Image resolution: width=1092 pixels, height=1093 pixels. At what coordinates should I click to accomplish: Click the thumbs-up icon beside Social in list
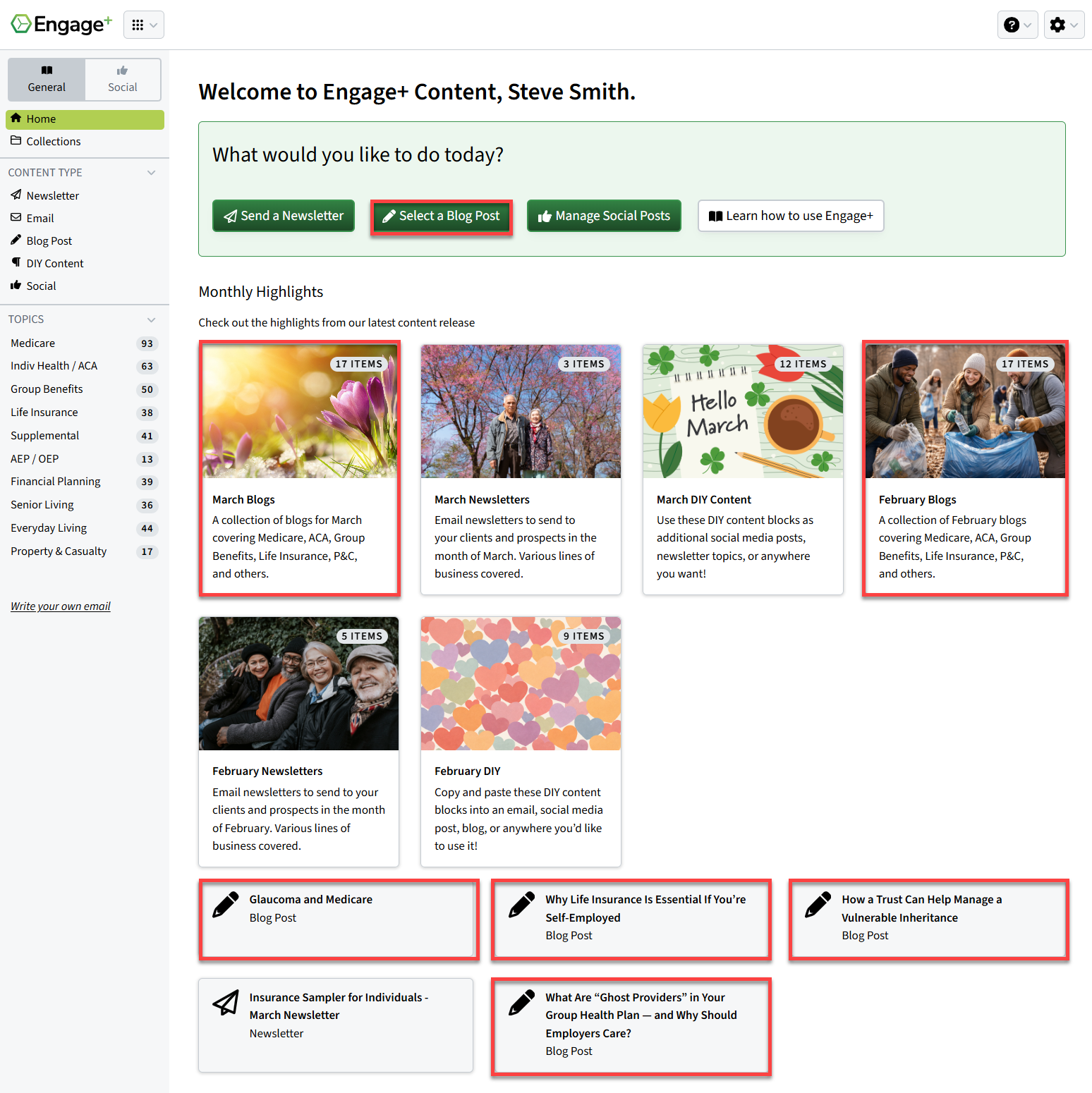[x=16, y=285]
